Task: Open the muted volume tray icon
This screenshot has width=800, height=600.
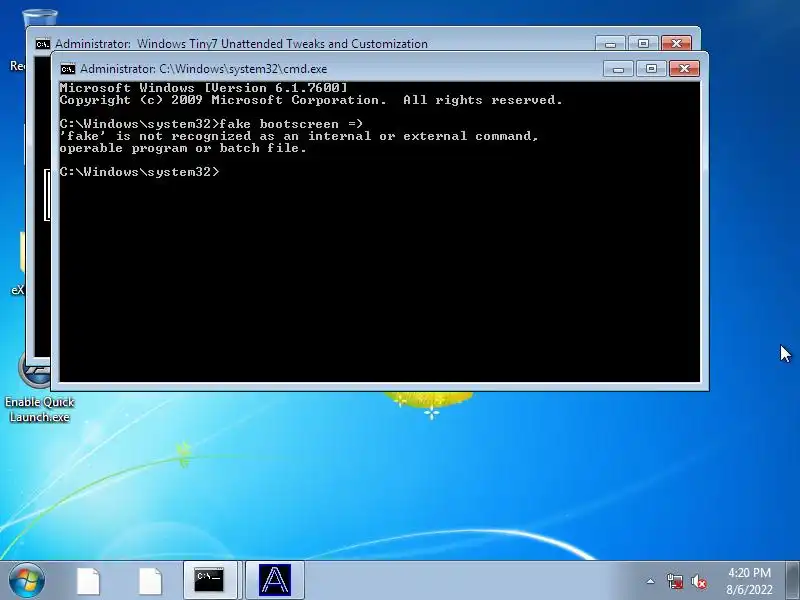Action: (x=699, y=581)
